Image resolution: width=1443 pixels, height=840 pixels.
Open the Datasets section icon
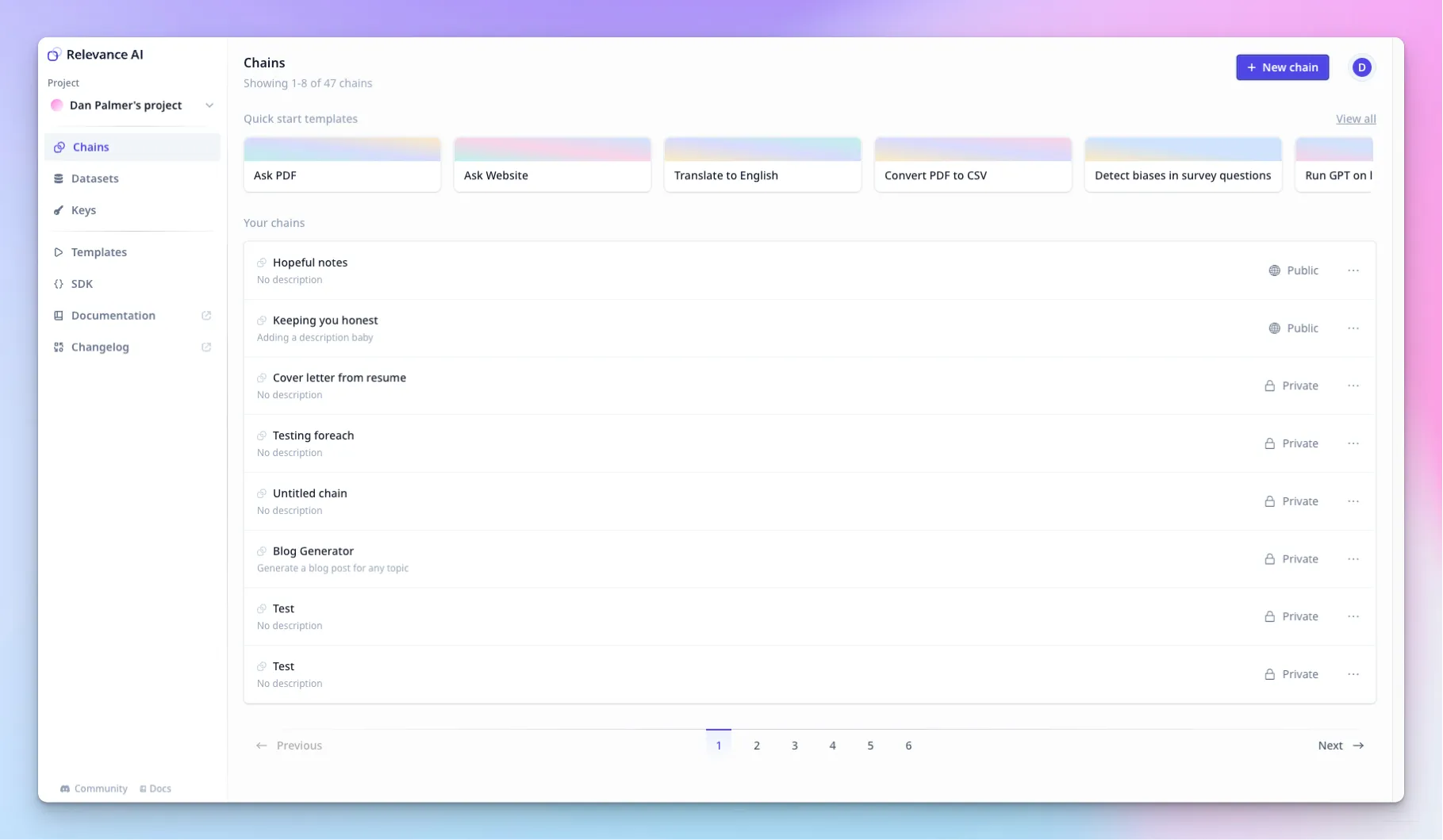[x=59, y=178]
